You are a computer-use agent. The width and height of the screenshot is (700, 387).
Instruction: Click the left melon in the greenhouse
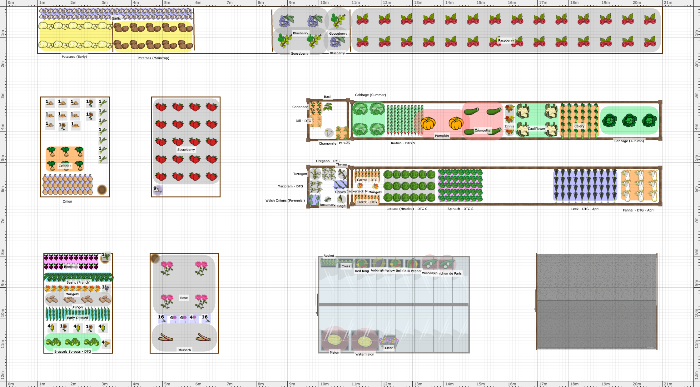coord(334,341)
